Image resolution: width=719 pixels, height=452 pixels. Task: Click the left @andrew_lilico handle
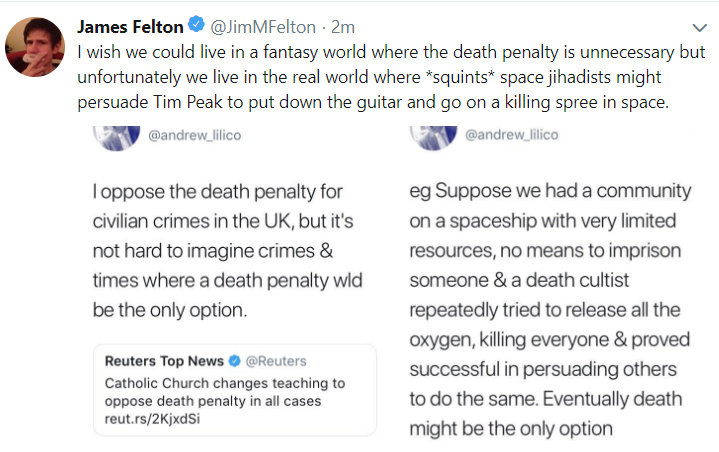coord(194,135)
